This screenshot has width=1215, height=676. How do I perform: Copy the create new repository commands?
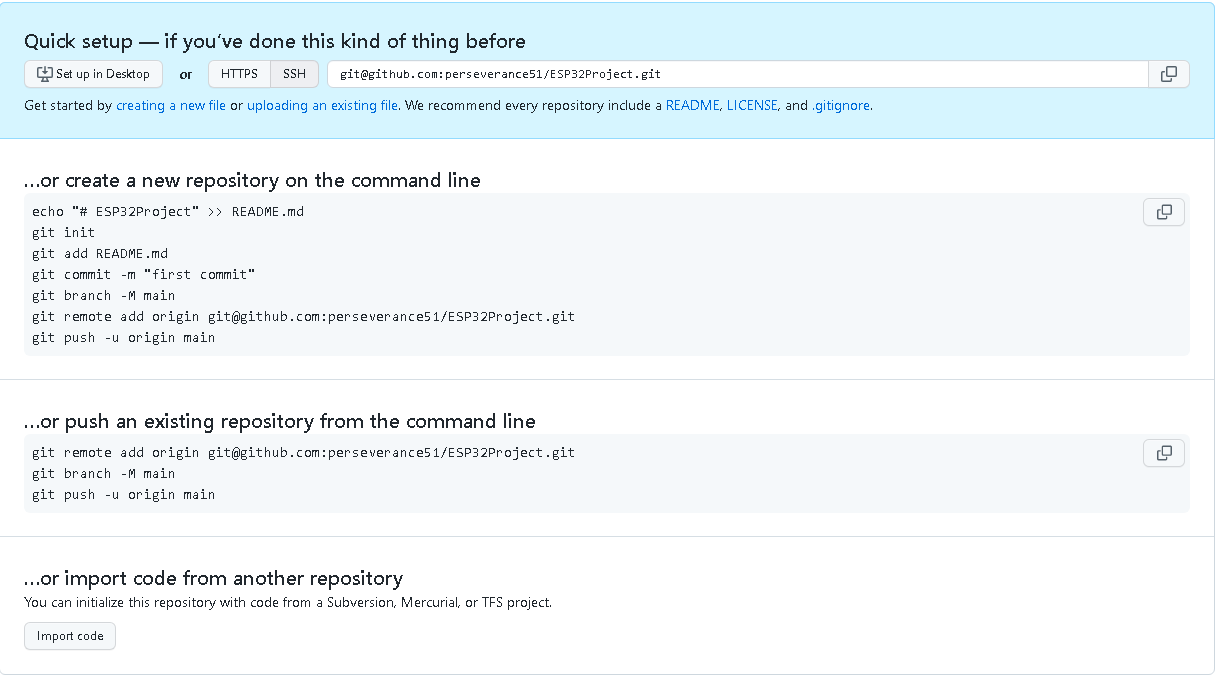pos(1163,212)
